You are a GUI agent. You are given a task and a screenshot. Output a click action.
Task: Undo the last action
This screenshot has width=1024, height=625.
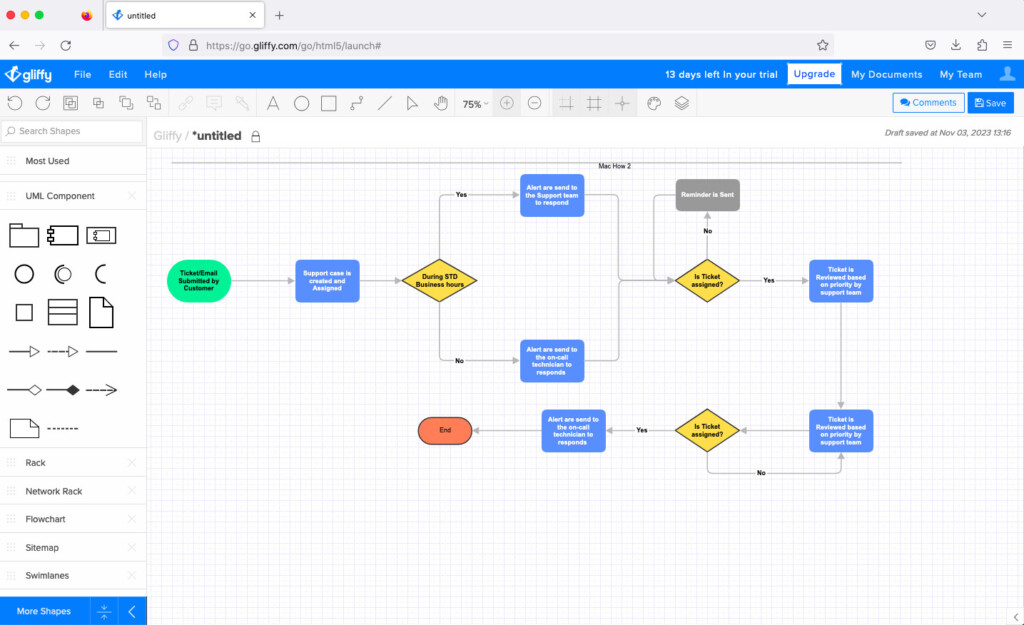point(15,103)
